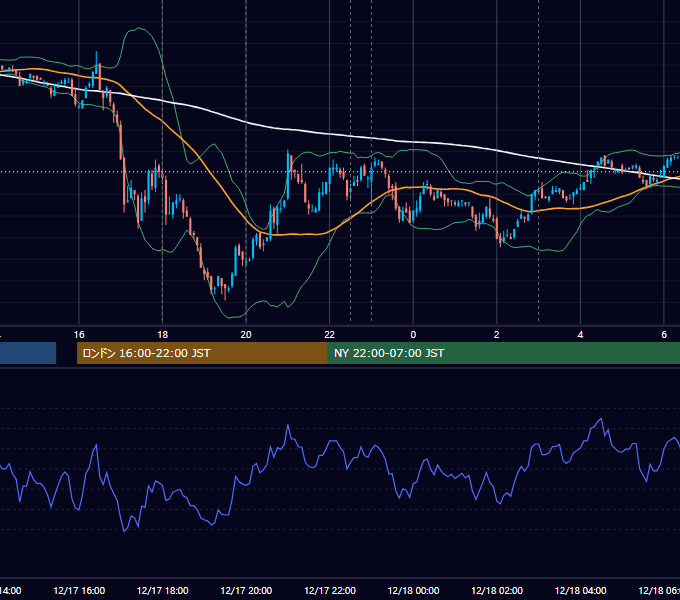
Task: Click the 4 hour label on price chart axis
Action: coord(580,335)
